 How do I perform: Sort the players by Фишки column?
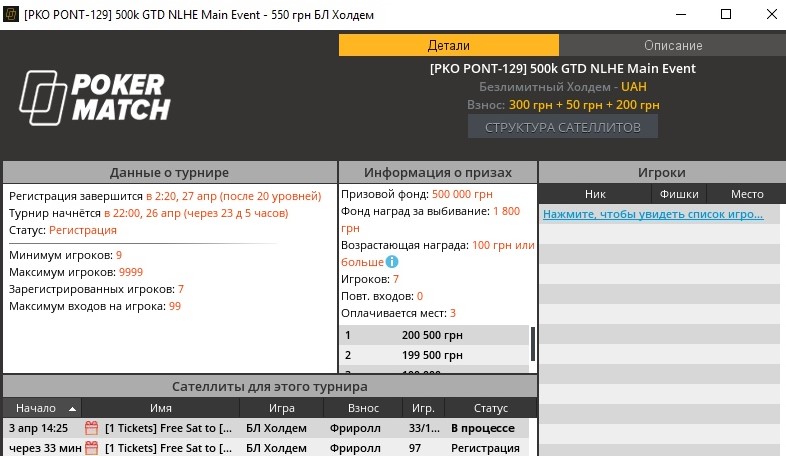679,194
